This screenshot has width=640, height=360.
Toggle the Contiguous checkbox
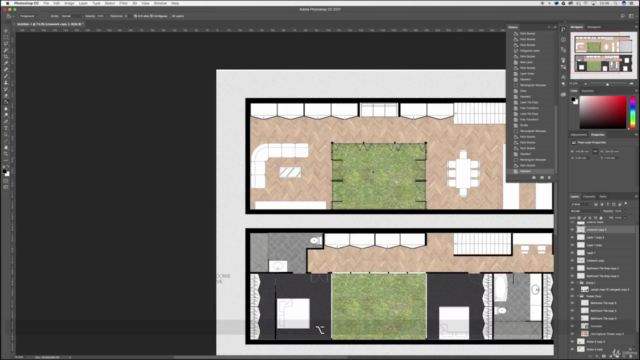pyautogui.click(x=151, y=16)
